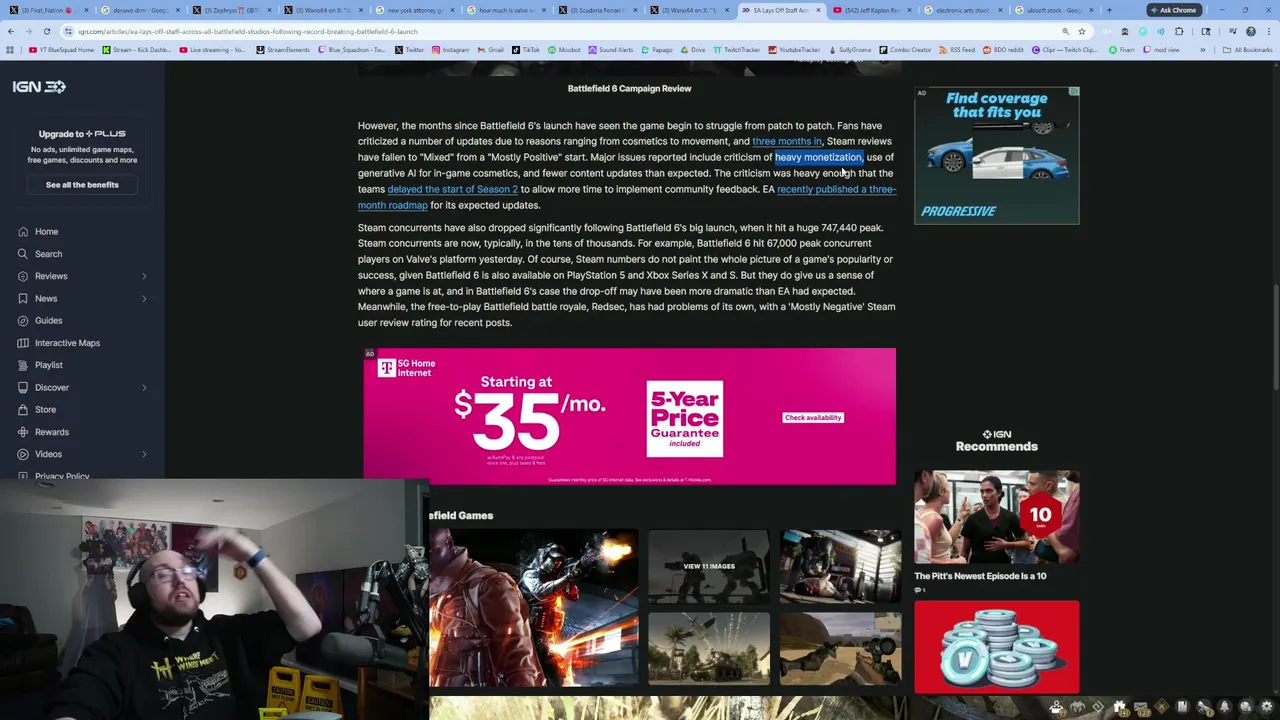Open the 'delayed the start of Season 2' link

pyautogui.click(x=452, y=189)
